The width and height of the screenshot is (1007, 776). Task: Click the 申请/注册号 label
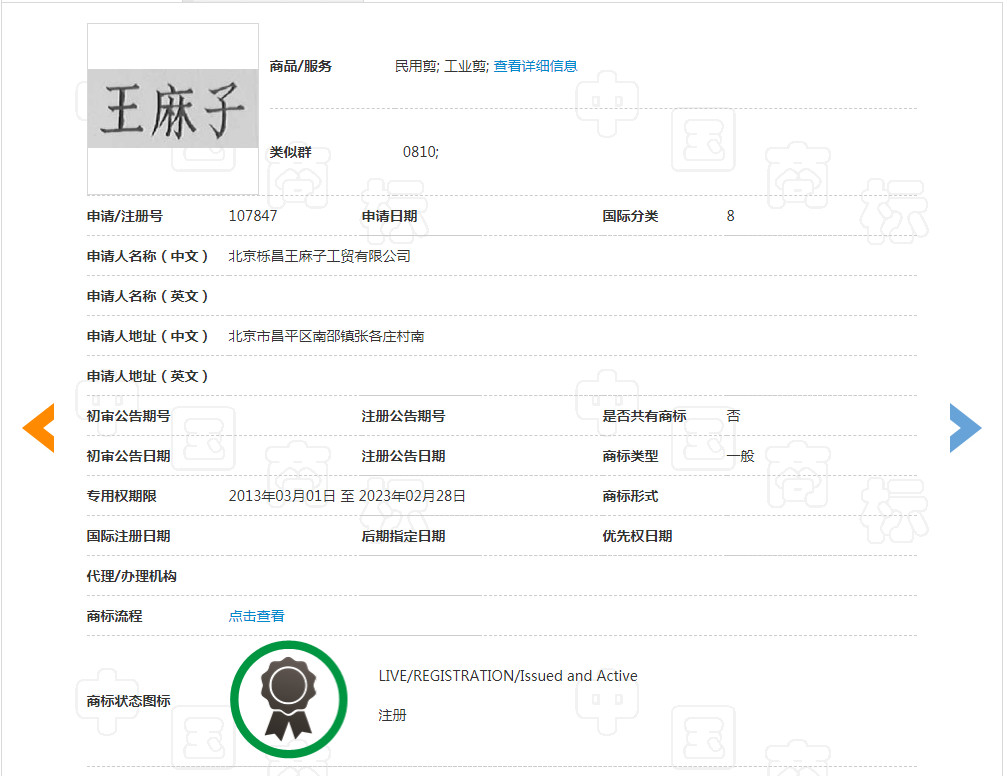point(125,216)
